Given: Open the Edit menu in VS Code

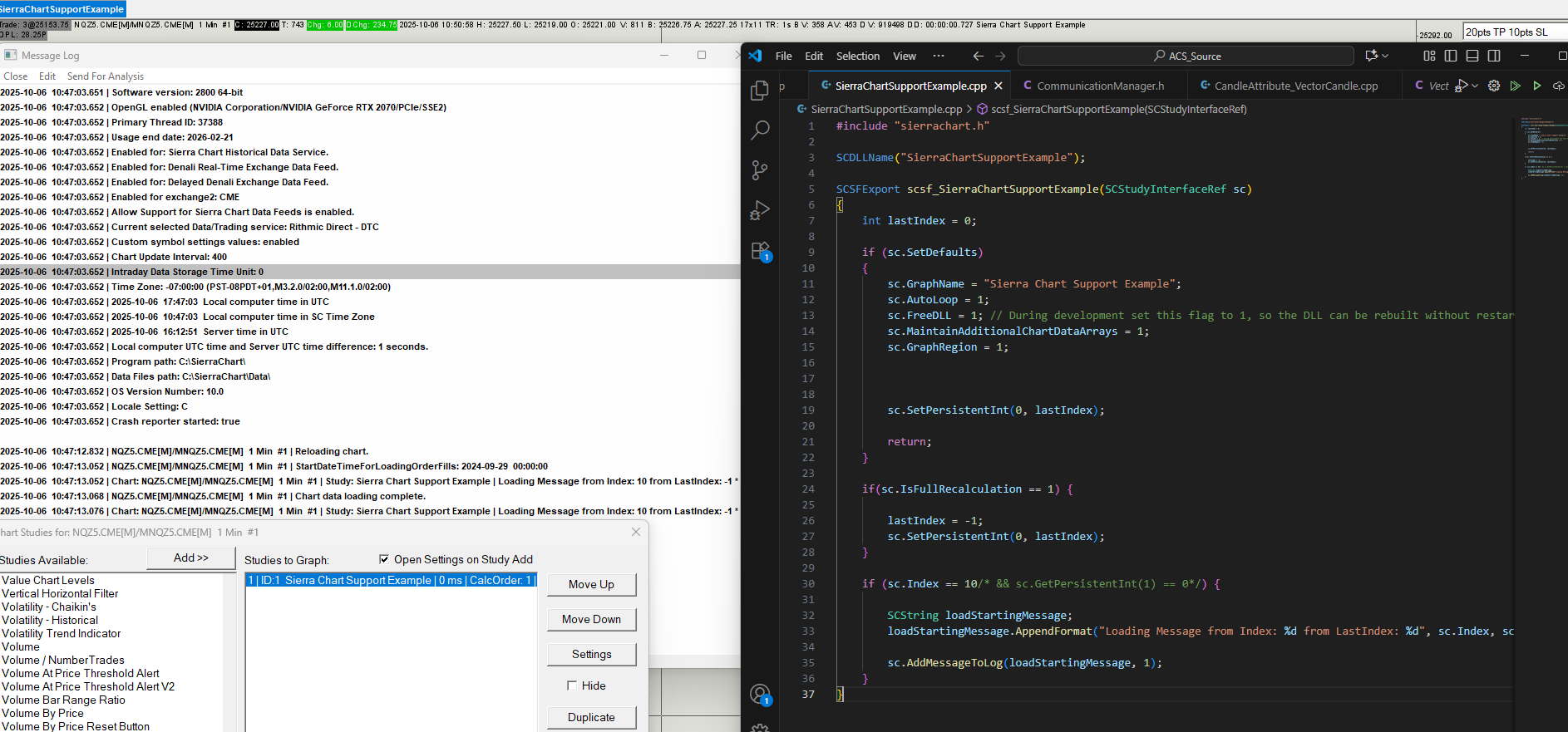Looking at the screenshot, I should pyautogui.click(x=814, y=56).
